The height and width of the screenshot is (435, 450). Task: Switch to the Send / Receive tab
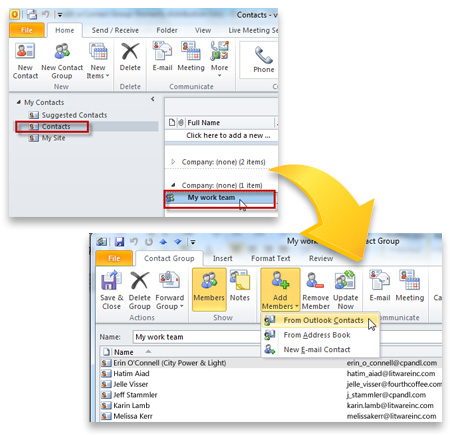(115, 30)
